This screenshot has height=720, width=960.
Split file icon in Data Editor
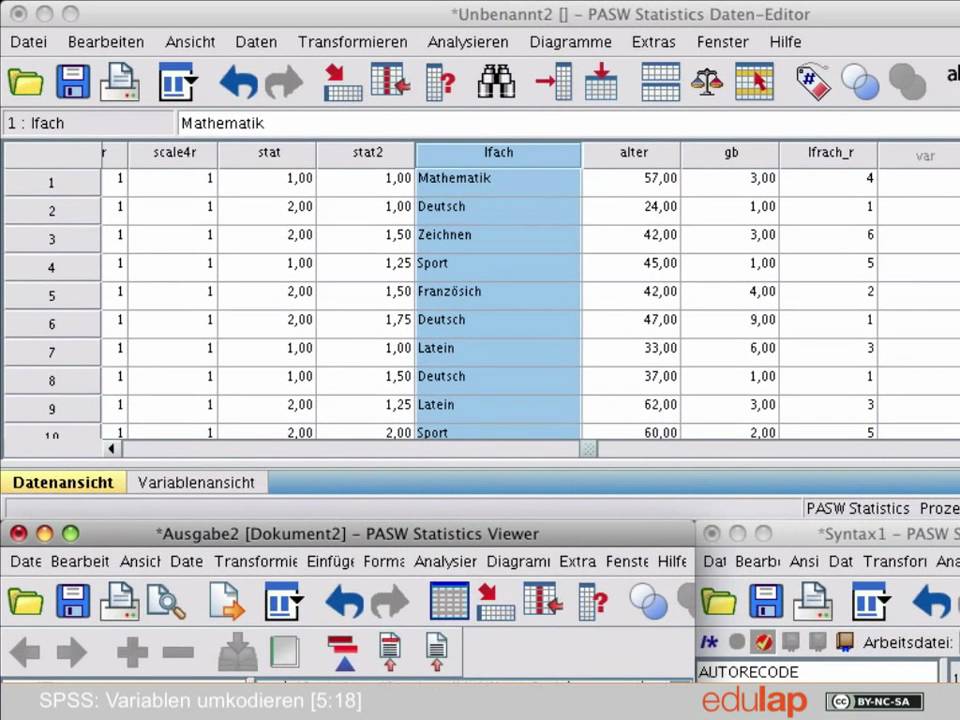[660, 82]
